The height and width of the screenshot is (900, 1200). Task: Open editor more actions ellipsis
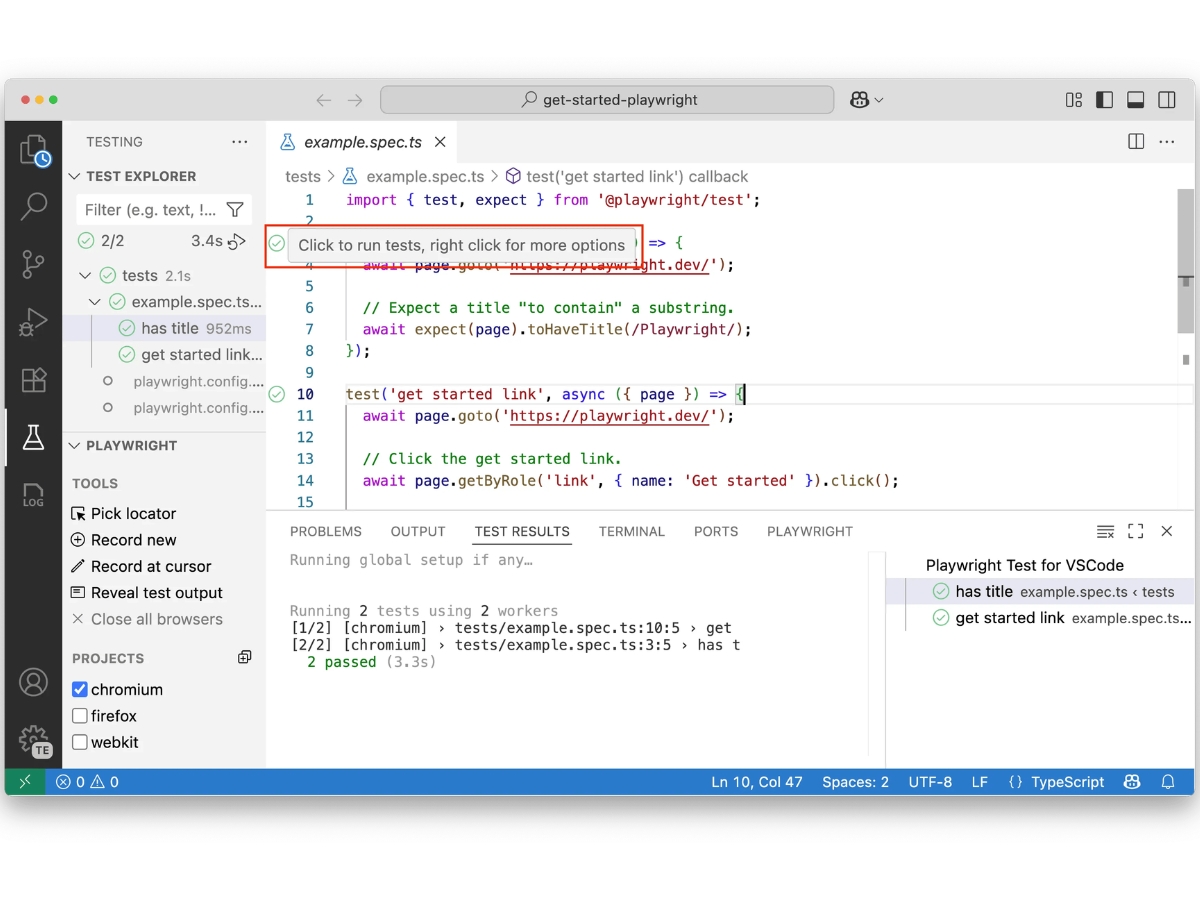pos(1167,142)
